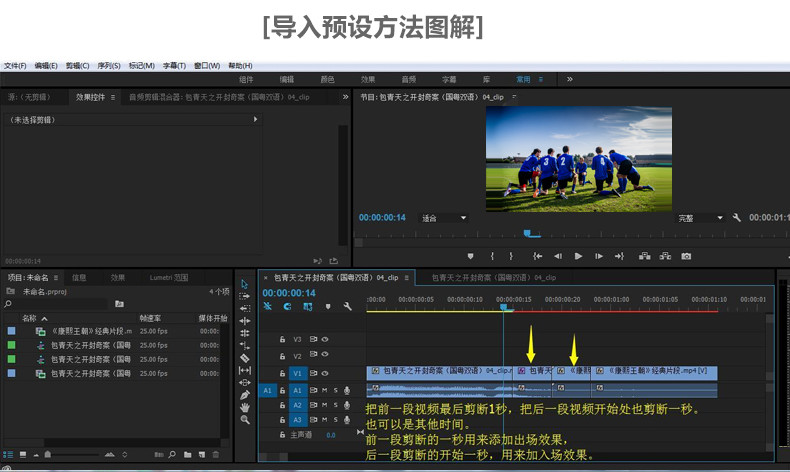The width and height of the screenshot is (790, 472).
Task: Export frame with the camera icon
Action: [686, 256]
